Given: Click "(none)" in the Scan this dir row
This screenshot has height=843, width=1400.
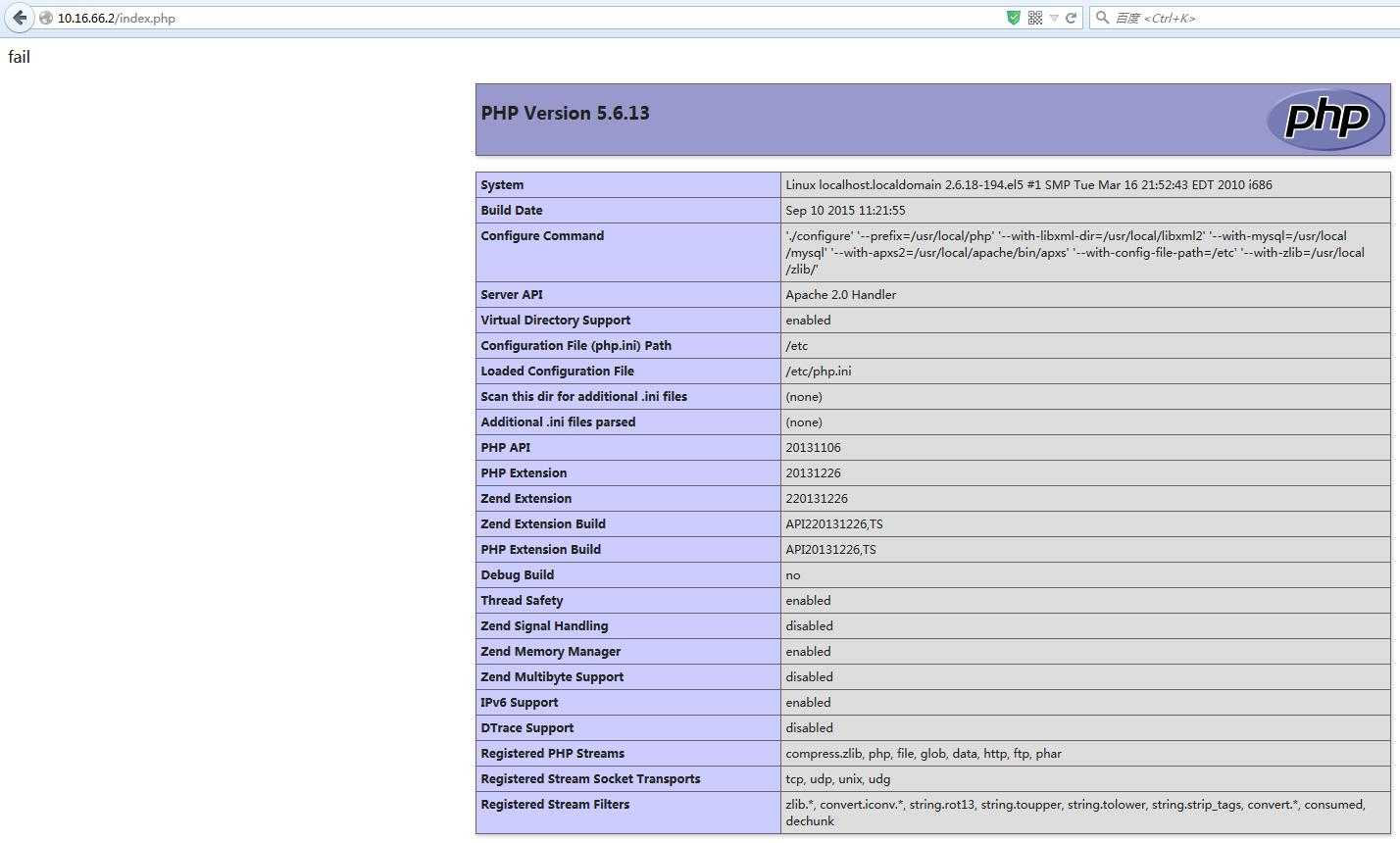Looking at the screenshot, I should click(x=804, y=396).
